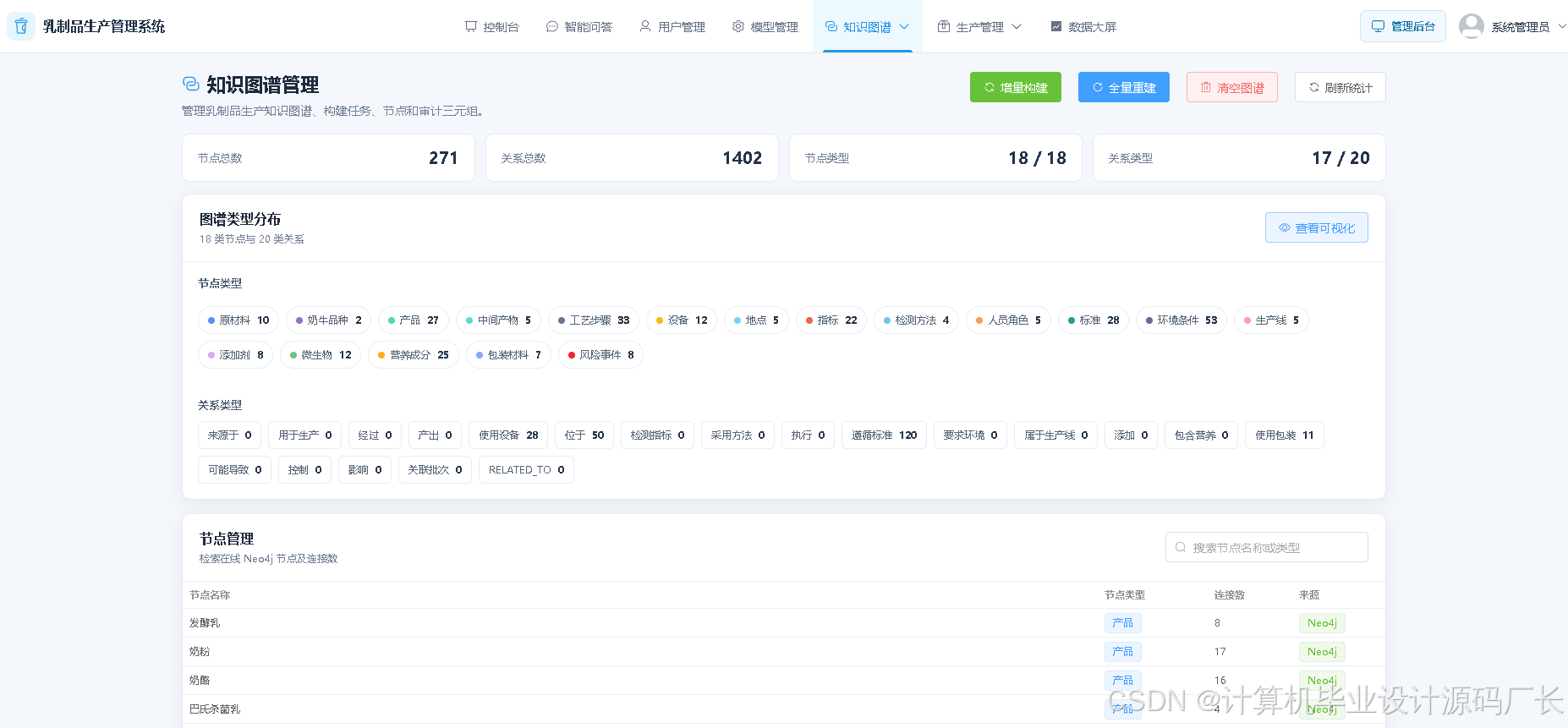
Task: Expand the 知识图谱 dropdown chevron
Action: click(904, 26)
